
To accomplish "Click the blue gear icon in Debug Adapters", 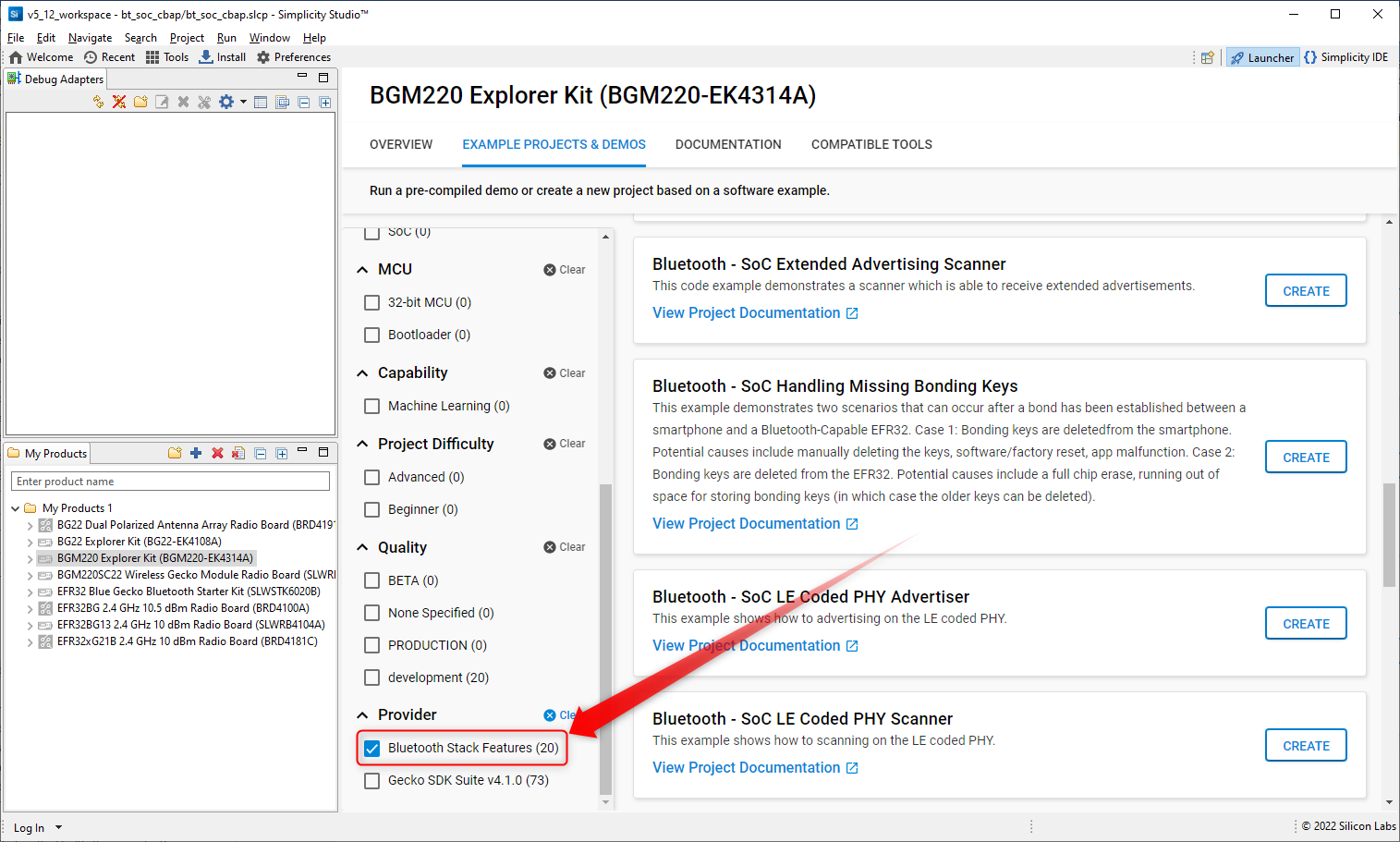I will pos(226,102).
